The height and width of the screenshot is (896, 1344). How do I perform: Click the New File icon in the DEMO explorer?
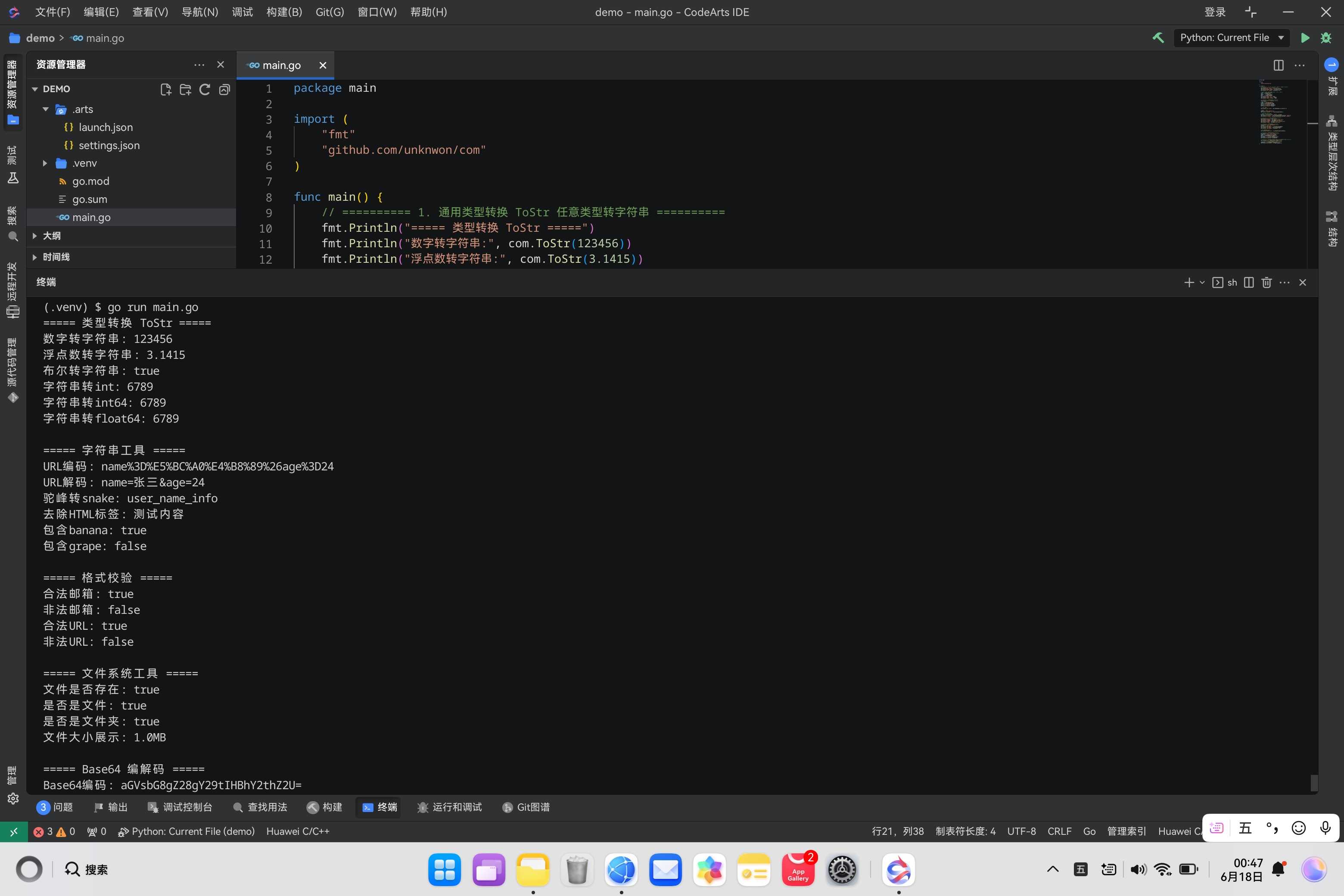pos(166,89)
